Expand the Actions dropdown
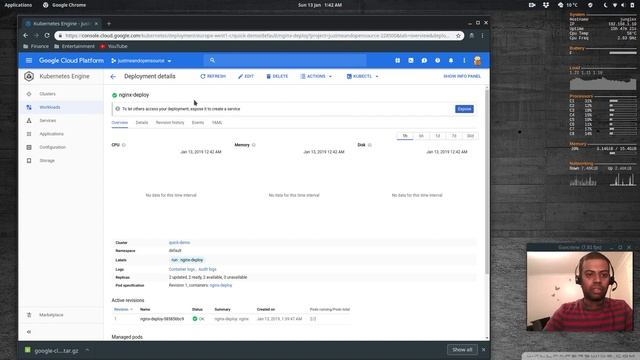This screenshot has height=360, width=640. 316,76
